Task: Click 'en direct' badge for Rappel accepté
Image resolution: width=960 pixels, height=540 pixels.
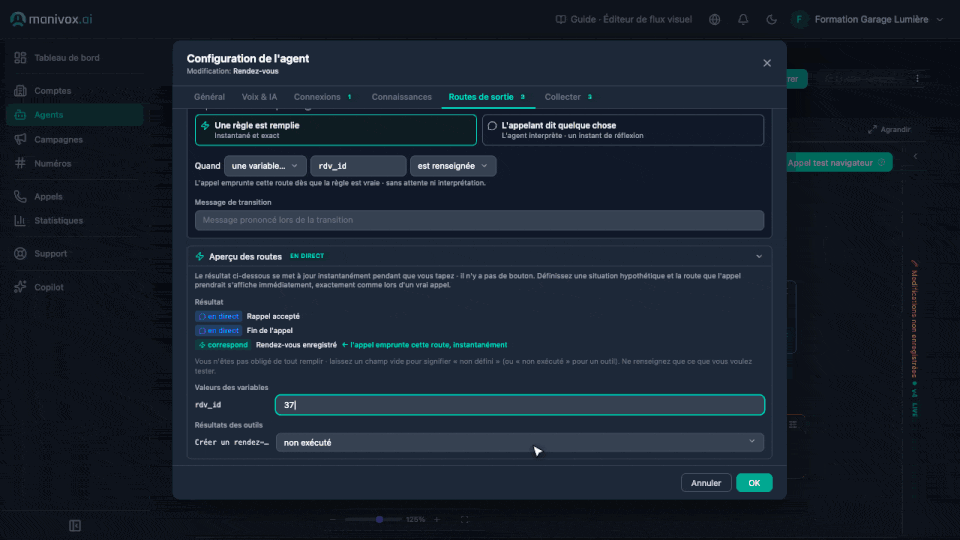Action: (x=218, y=317)
